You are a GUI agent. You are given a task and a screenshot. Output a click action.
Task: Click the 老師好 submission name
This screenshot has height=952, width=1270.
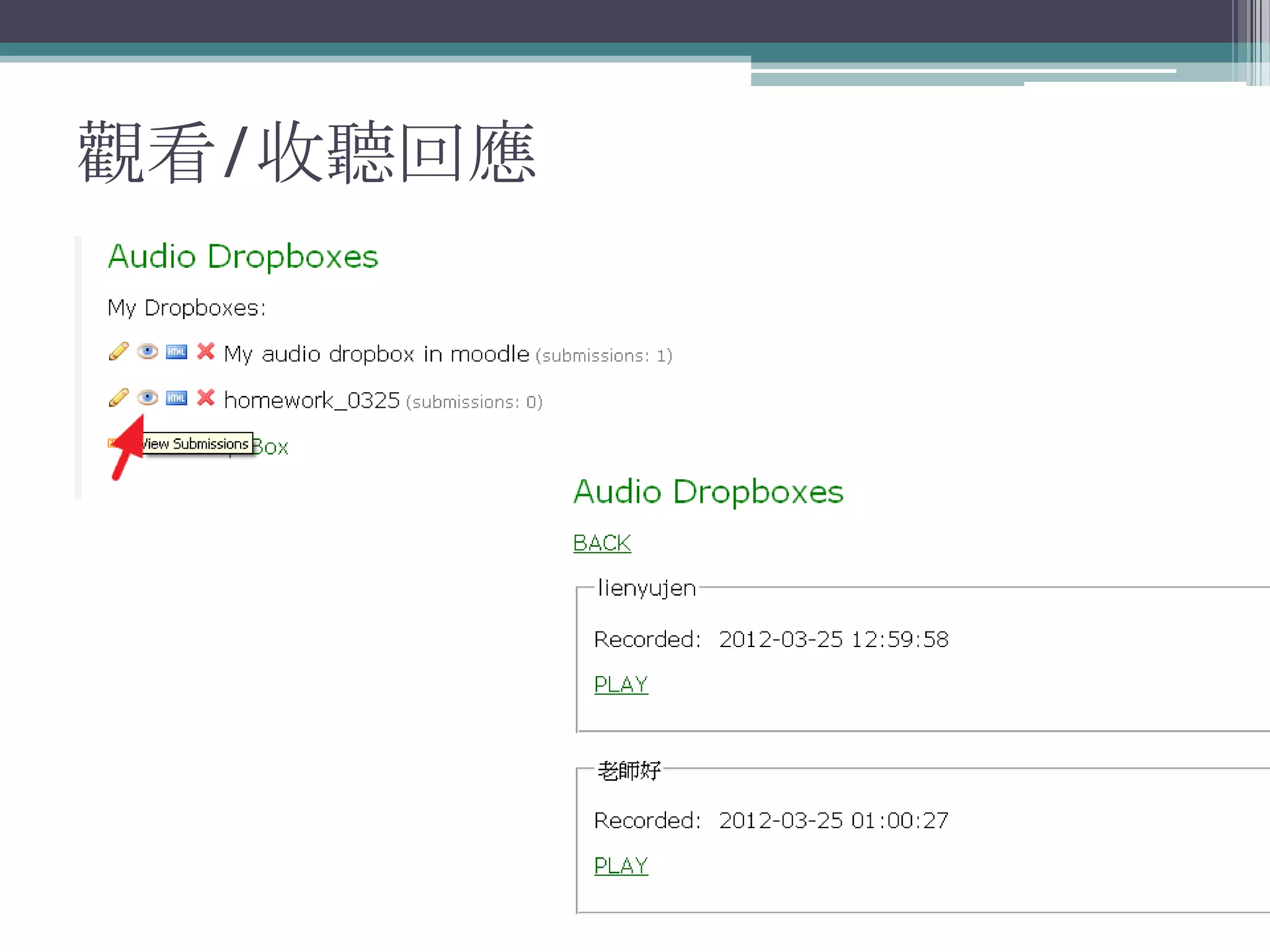(629, 770)
